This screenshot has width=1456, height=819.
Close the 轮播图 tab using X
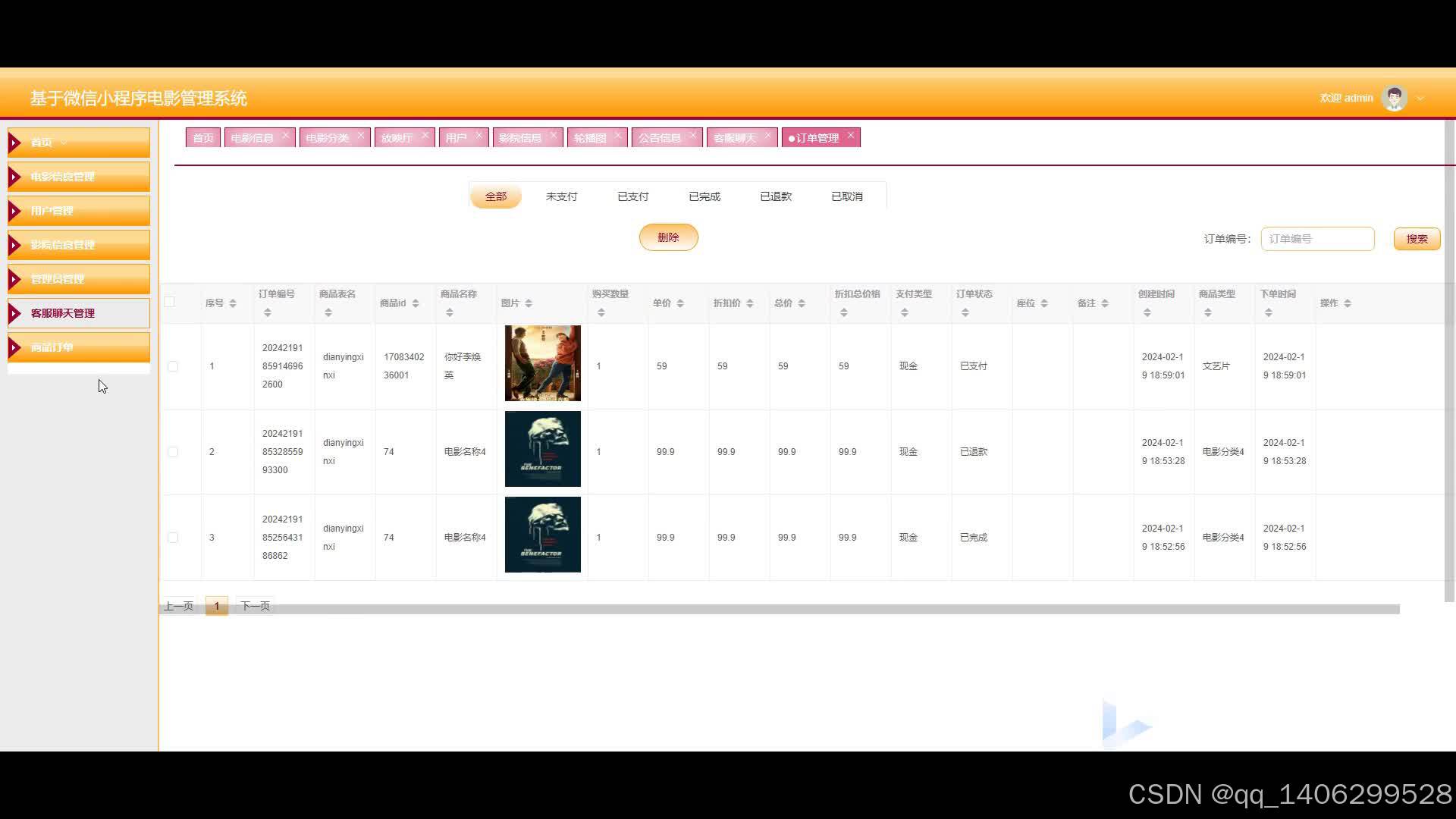click(618, 135)
